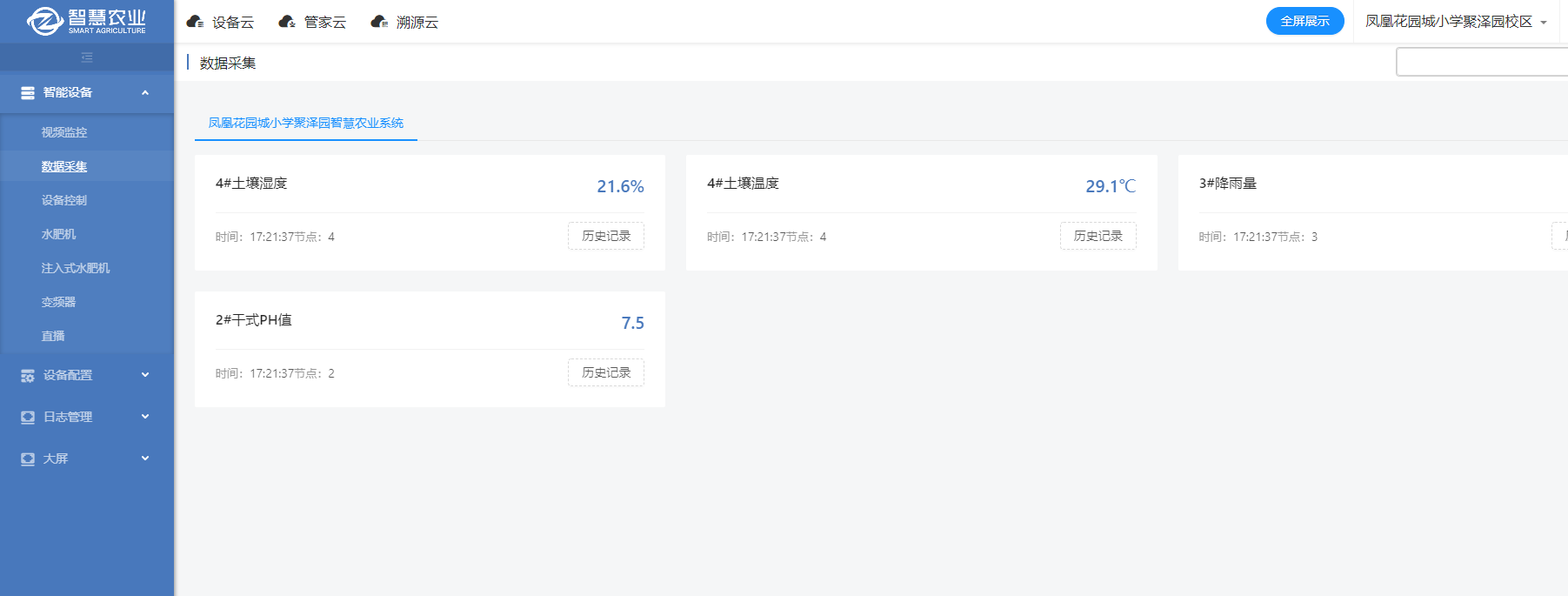The width and height of the screenshot is (1568, 596).
Task: Click the 智能设备 menu icon
Action: (x=28, y=93)
